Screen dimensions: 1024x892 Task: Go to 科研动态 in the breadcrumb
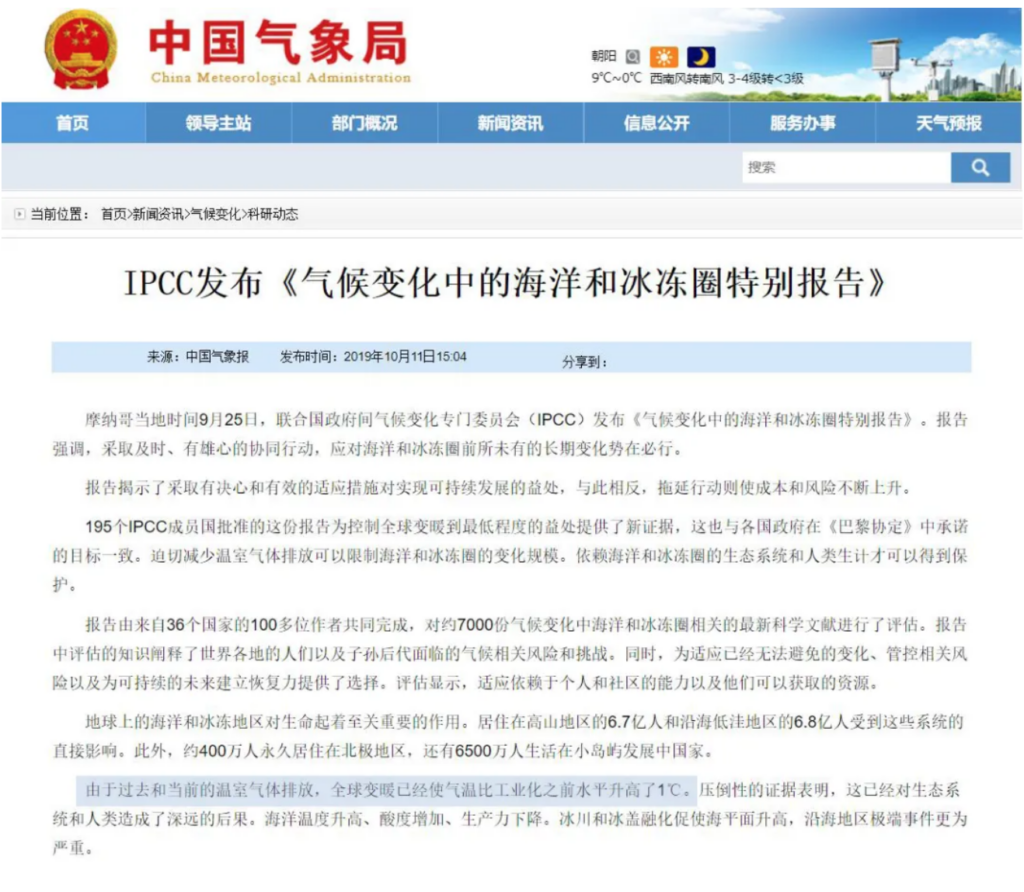[x=273, y=214]
